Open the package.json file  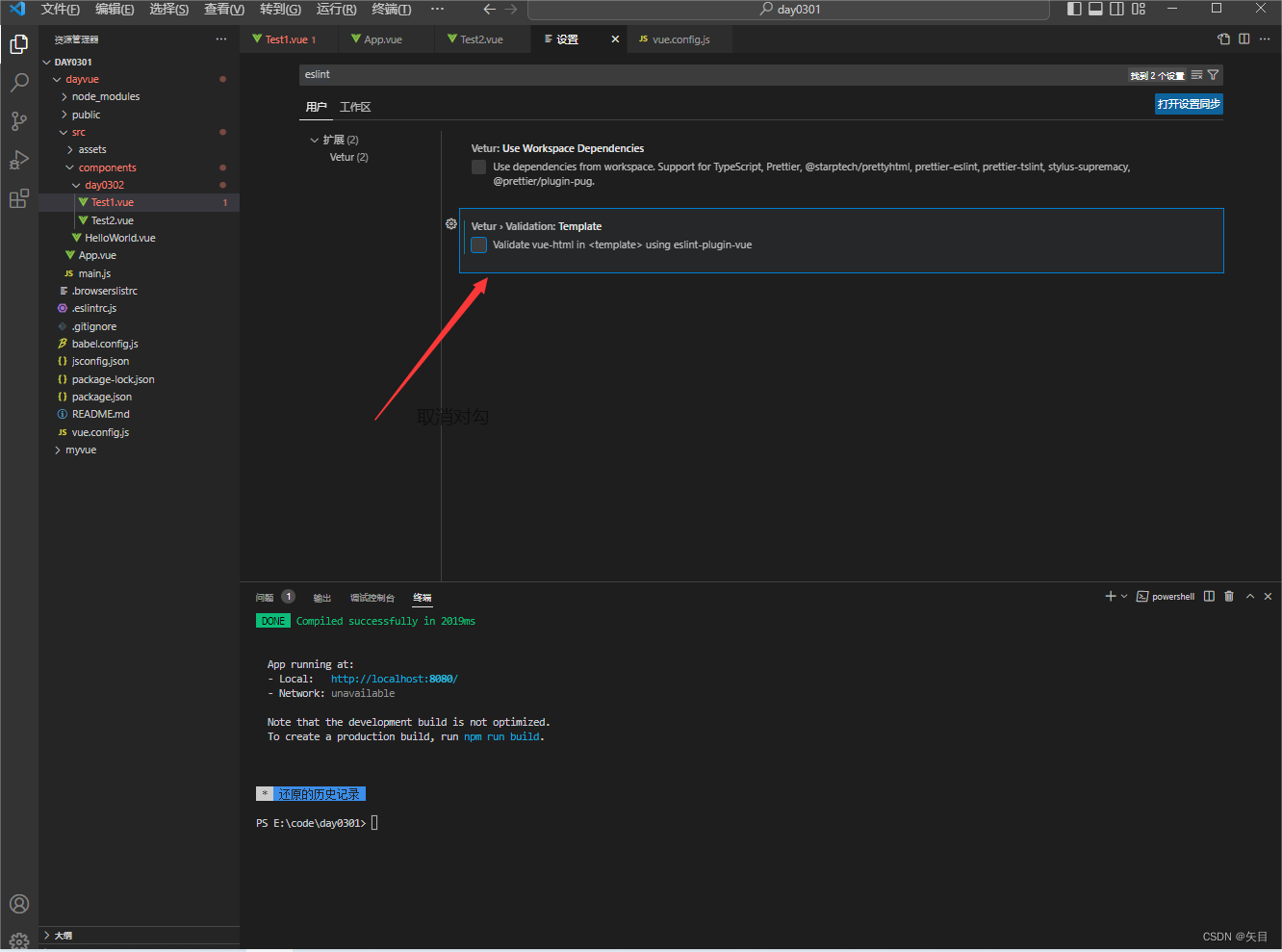pos(102,397)
